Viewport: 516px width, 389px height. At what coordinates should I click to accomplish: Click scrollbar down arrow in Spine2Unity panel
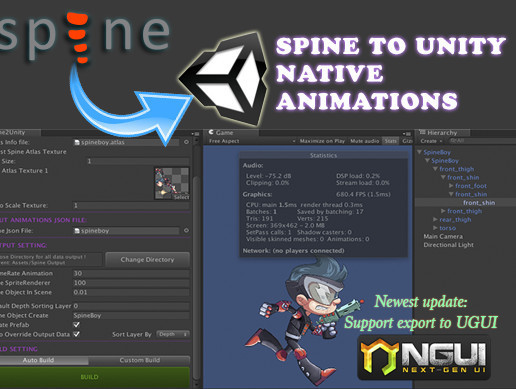pos(197,384)
